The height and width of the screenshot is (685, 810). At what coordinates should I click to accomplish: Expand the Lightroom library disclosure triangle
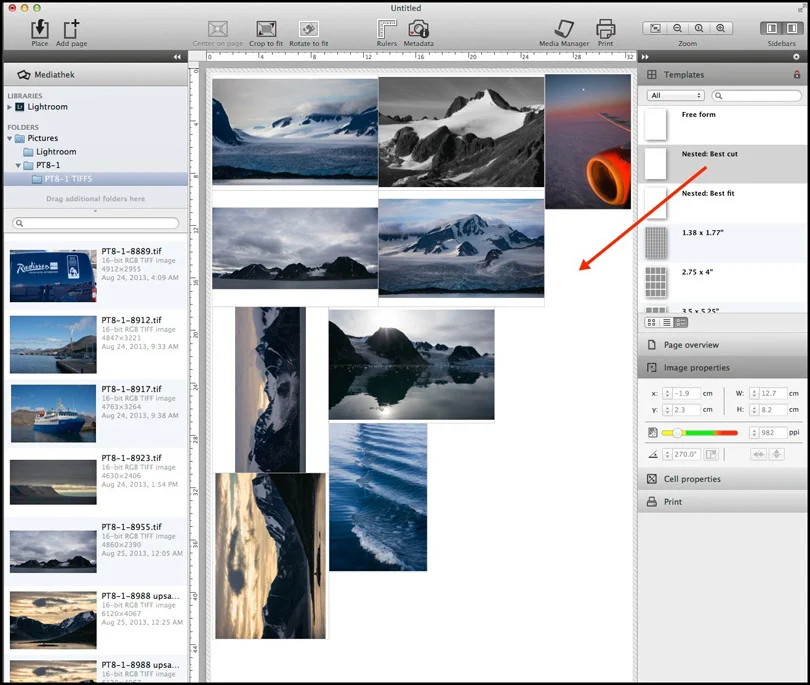tap(9, 107)
